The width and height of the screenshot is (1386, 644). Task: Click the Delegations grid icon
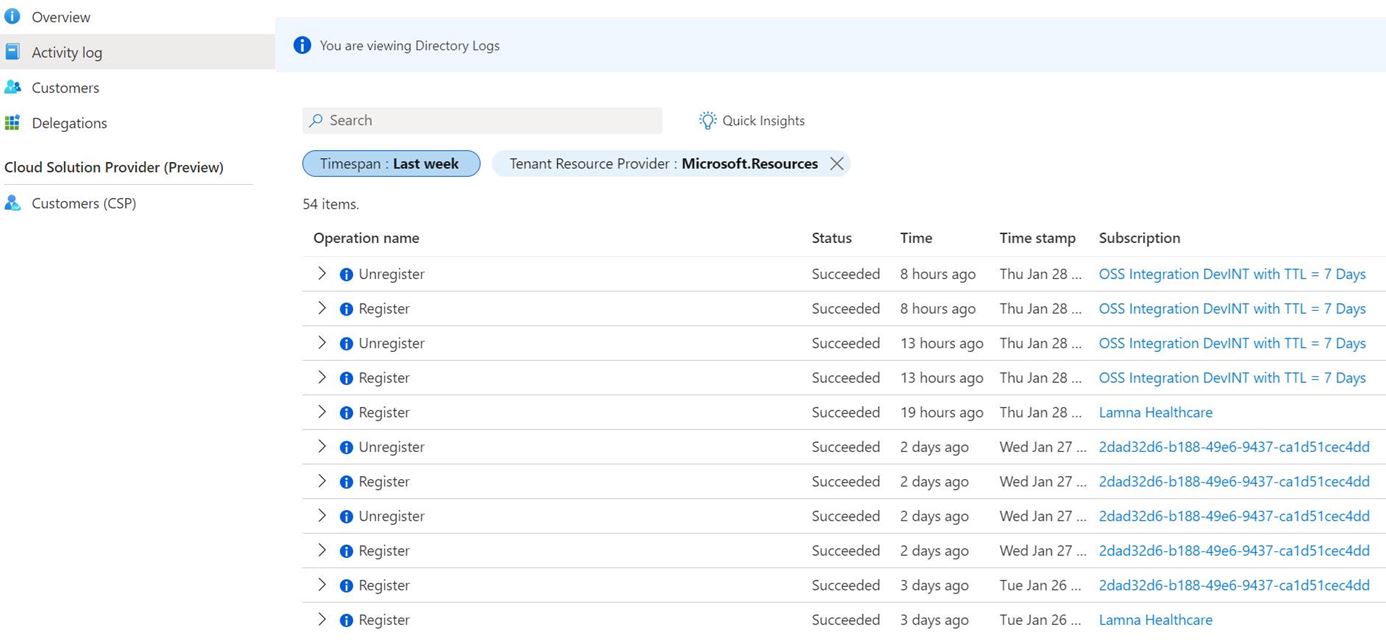pyautogui.click(x=12, y=123)
